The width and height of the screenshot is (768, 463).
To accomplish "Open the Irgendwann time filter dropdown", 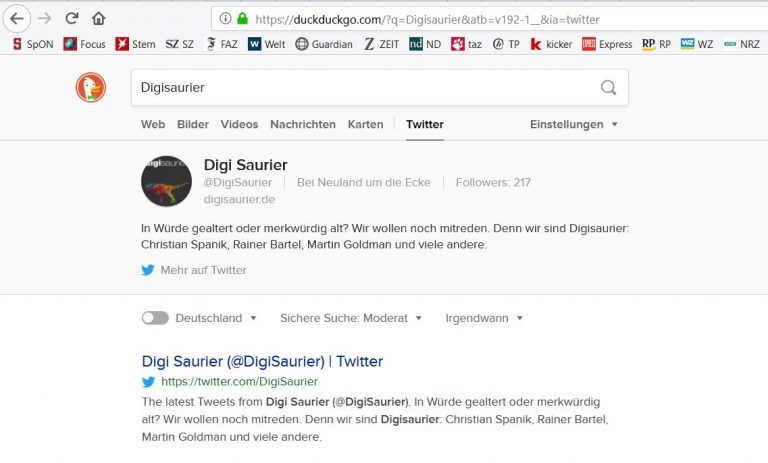I will pos(483,318).
